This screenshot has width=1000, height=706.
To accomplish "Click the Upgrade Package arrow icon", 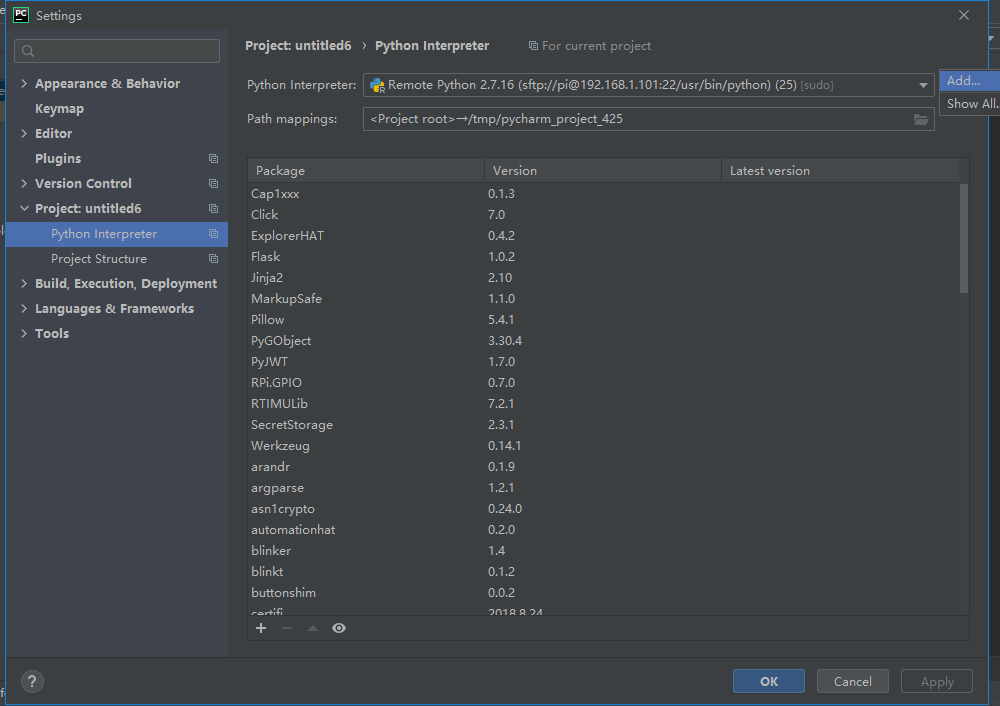I will click(311, 628).
